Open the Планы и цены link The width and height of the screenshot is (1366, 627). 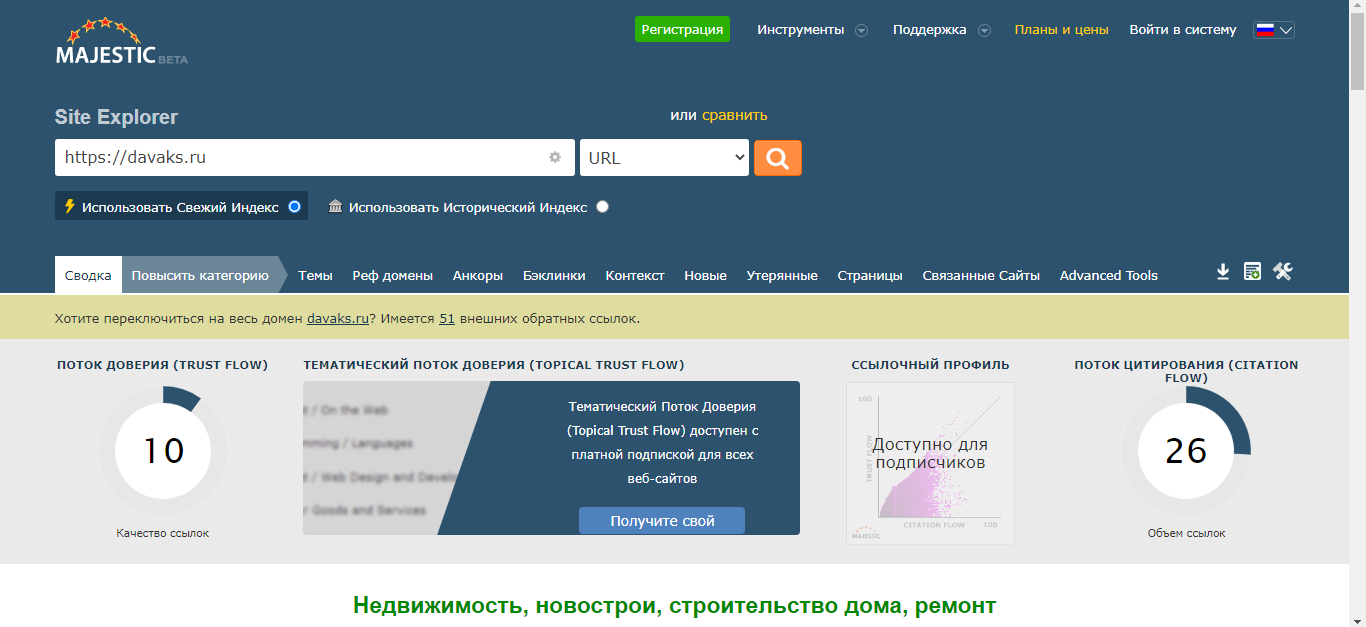point(1061,29)
